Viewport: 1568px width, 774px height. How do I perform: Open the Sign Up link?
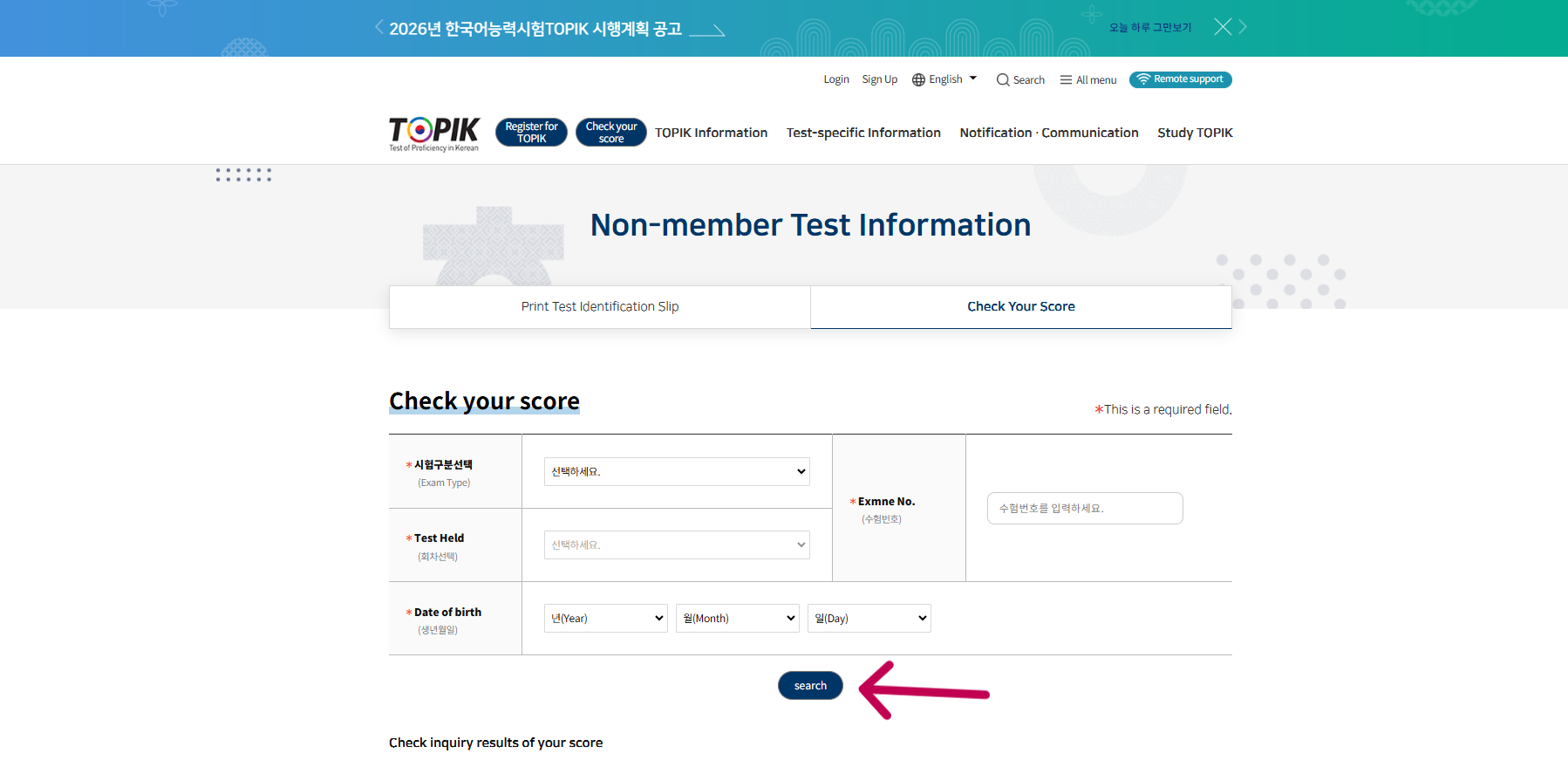click(x=879, y=79)
